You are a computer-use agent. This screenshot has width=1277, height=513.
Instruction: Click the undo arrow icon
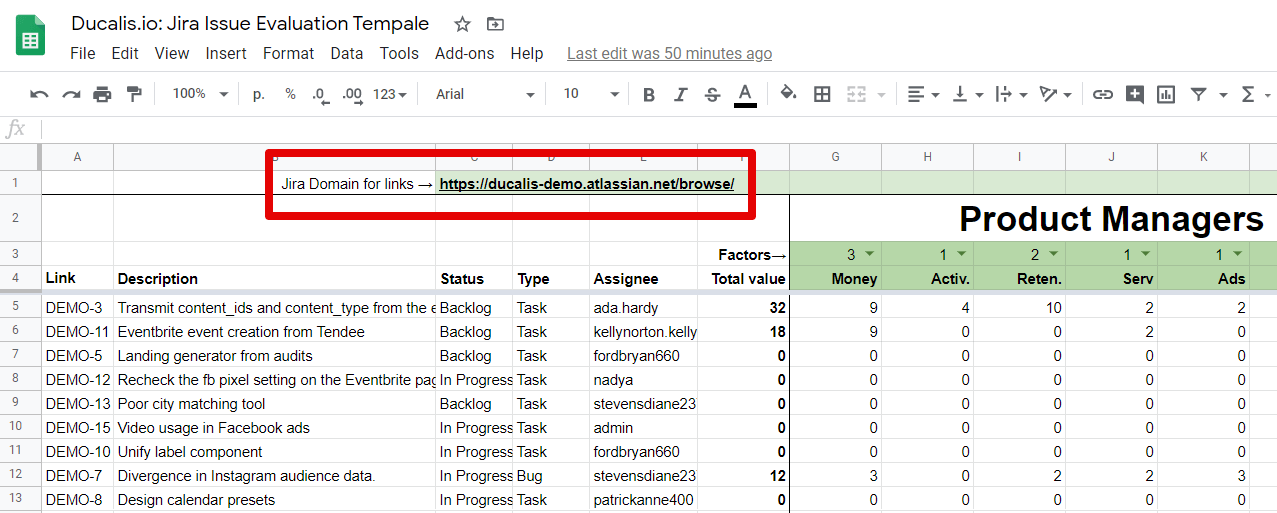39,94
